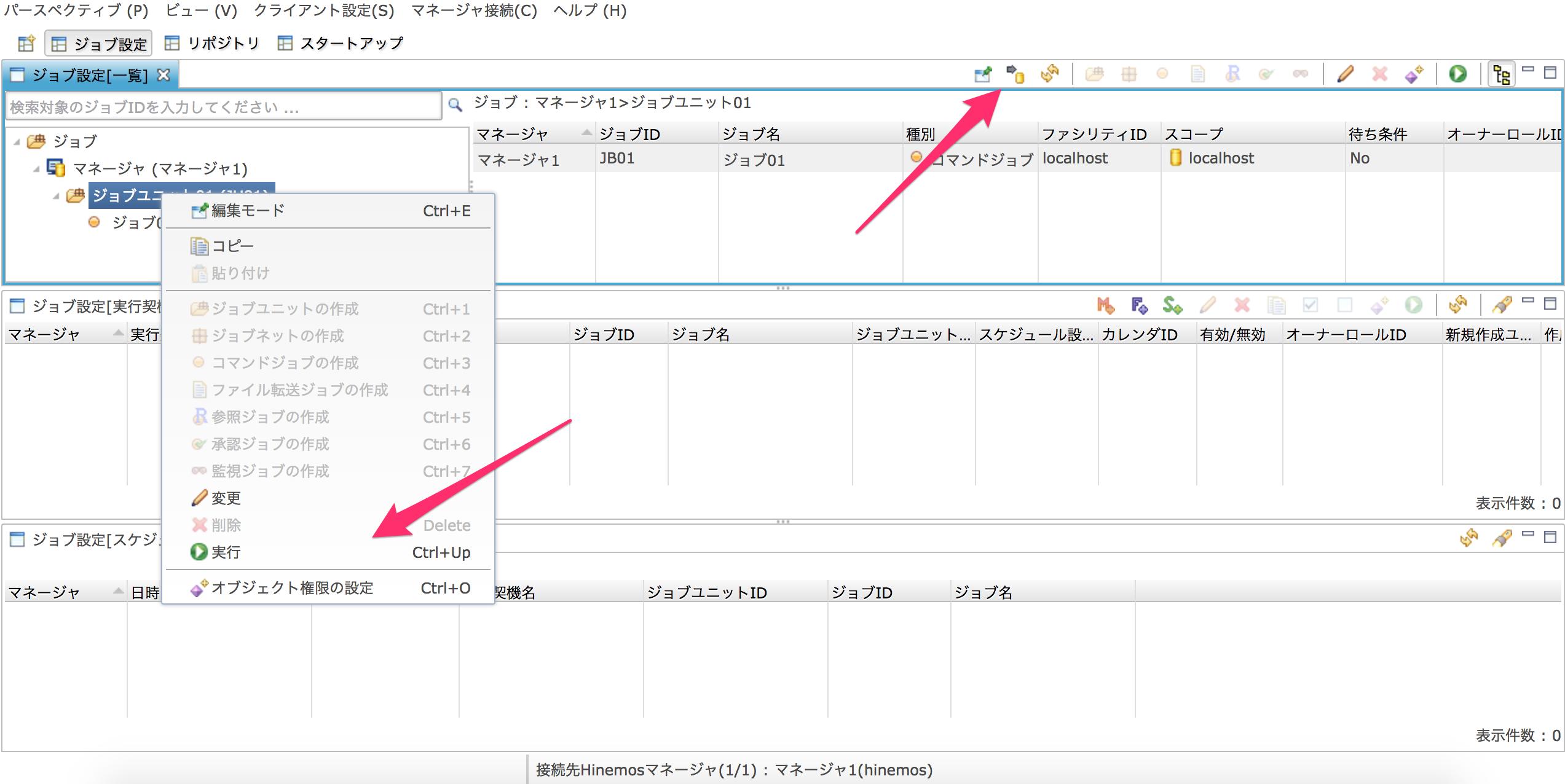Click the object privilege toolbar icon

coord(1414,74)
